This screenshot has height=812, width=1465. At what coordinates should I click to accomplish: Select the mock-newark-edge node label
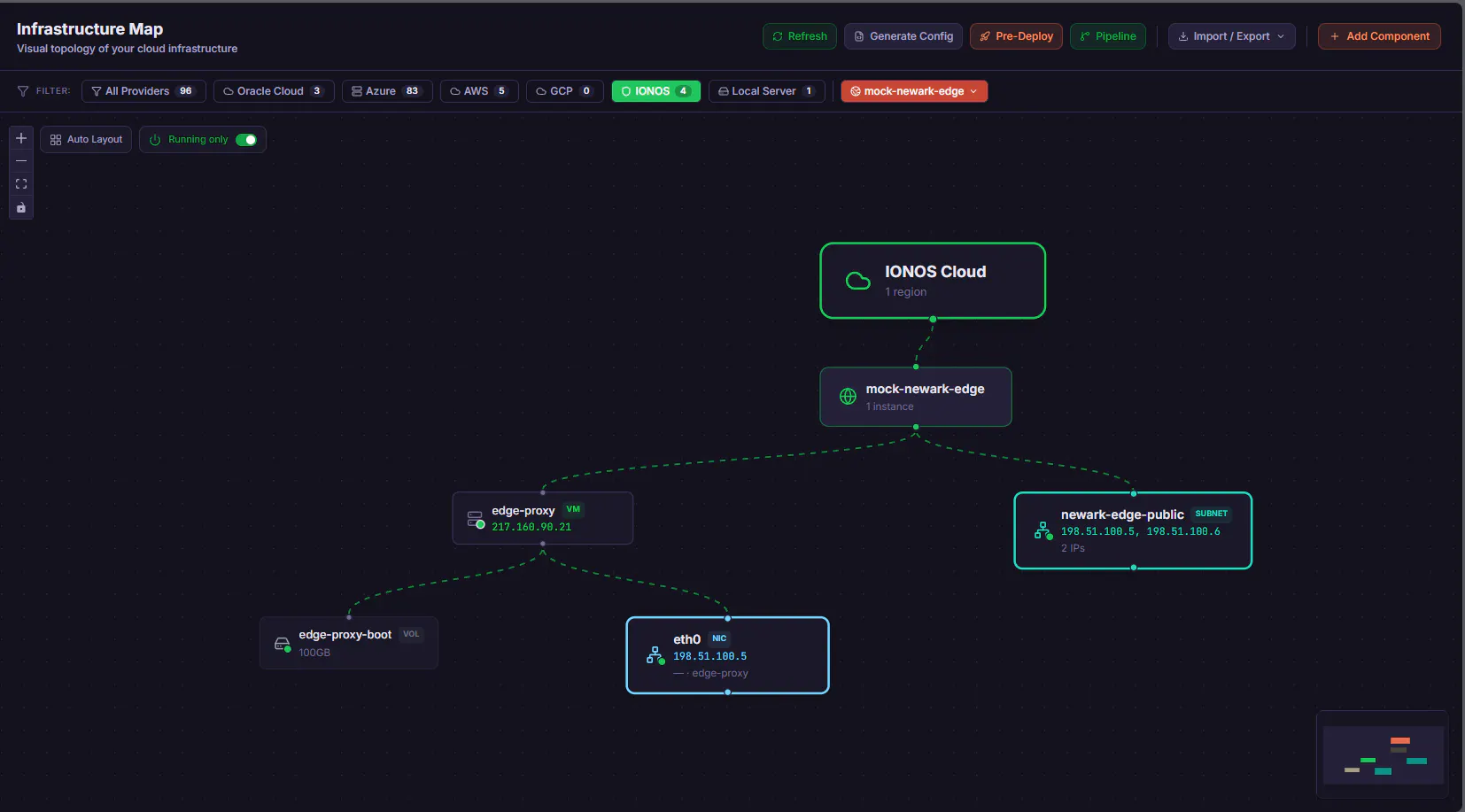point(925,389)
